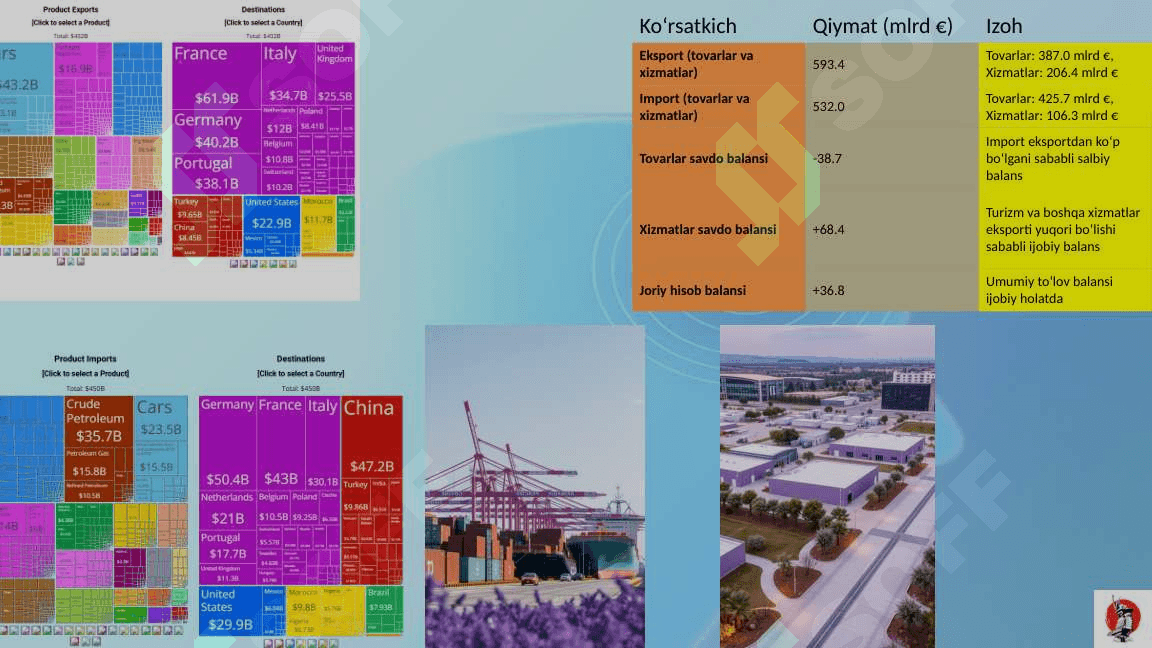Pick United States $22.9B export cell
Viewport: 1152px width, 648px height.
(x=271, y=215)
